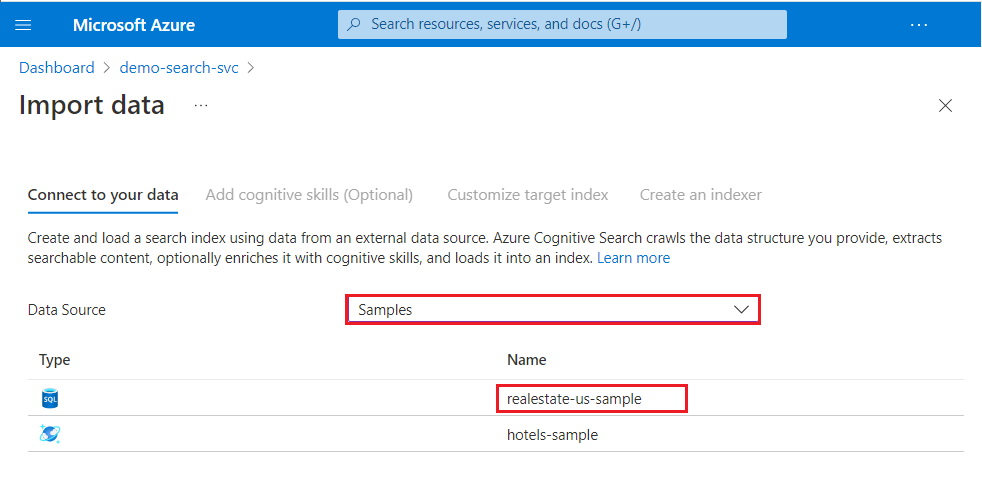The image size is (982, 479).
Task: Click the search magnifier icon
Action: coord(354,24)
